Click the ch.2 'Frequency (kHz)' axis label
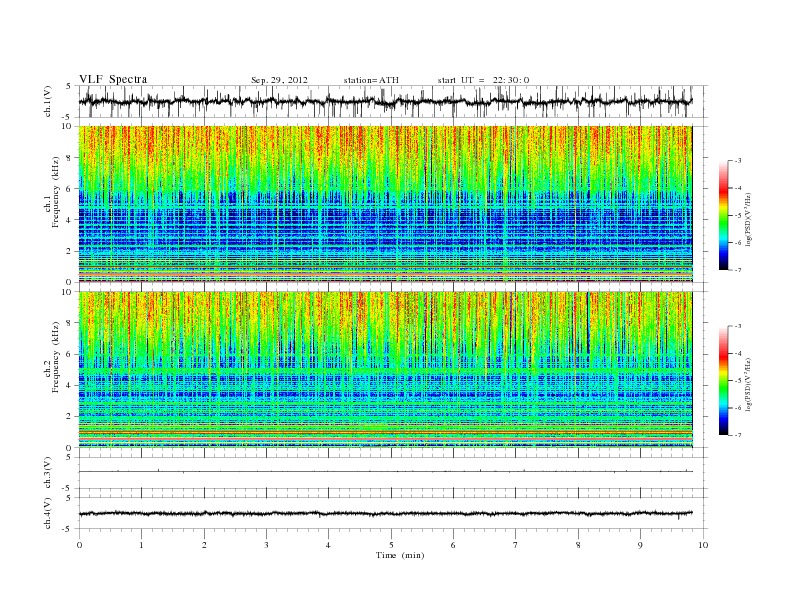This screenshot has height=612, width=792. click(x=56, y=357)
